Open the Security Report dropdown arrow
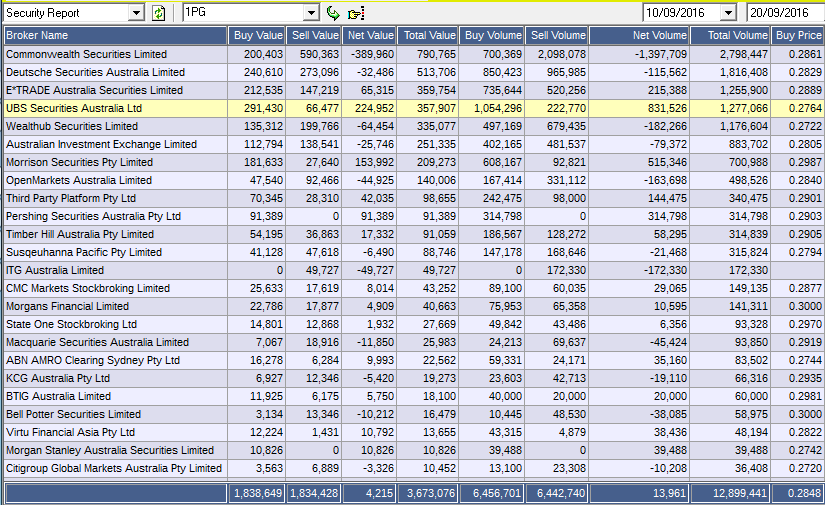Screen dimensions: 825x505 tap(136, 13)
